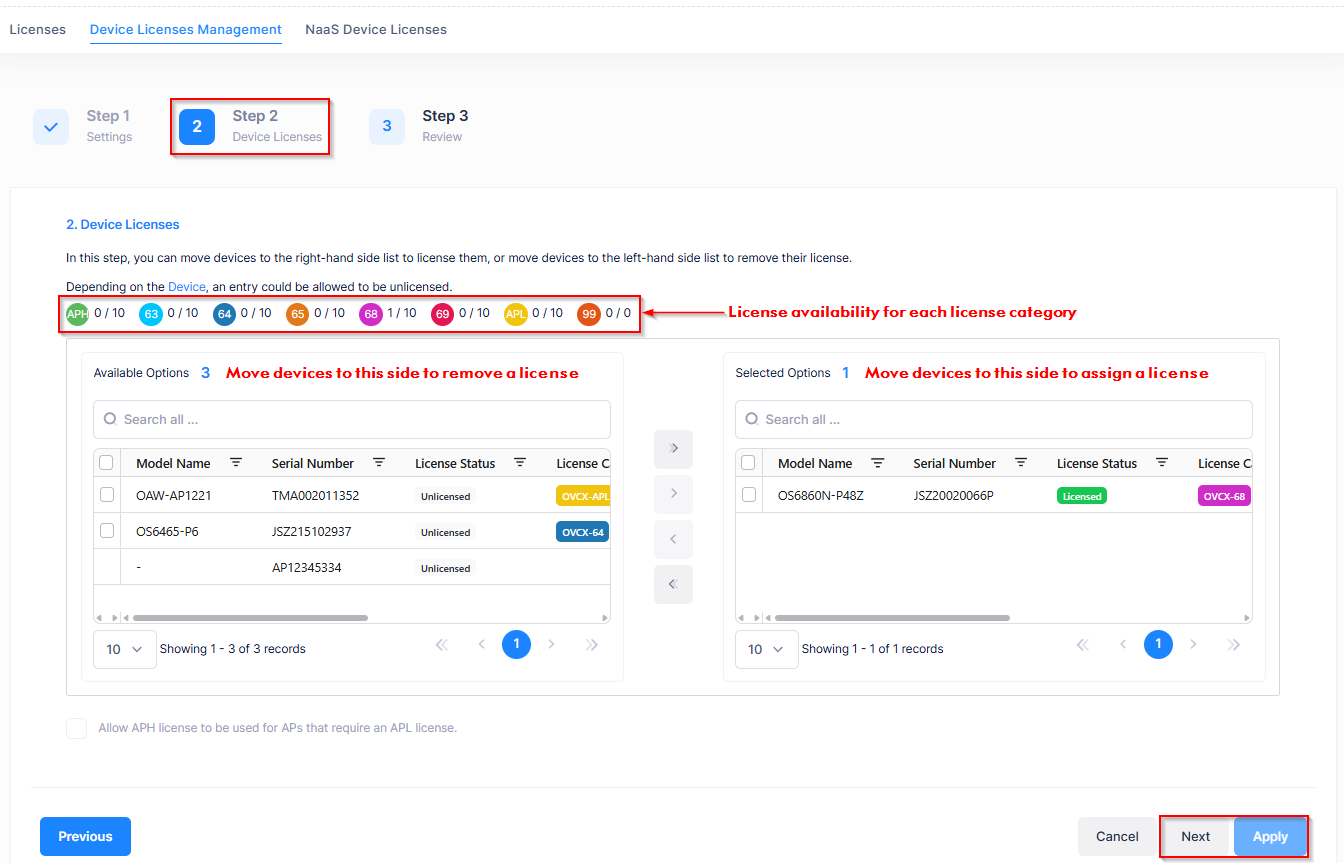Click move-selected-right single arrow button

coord(673,494)
